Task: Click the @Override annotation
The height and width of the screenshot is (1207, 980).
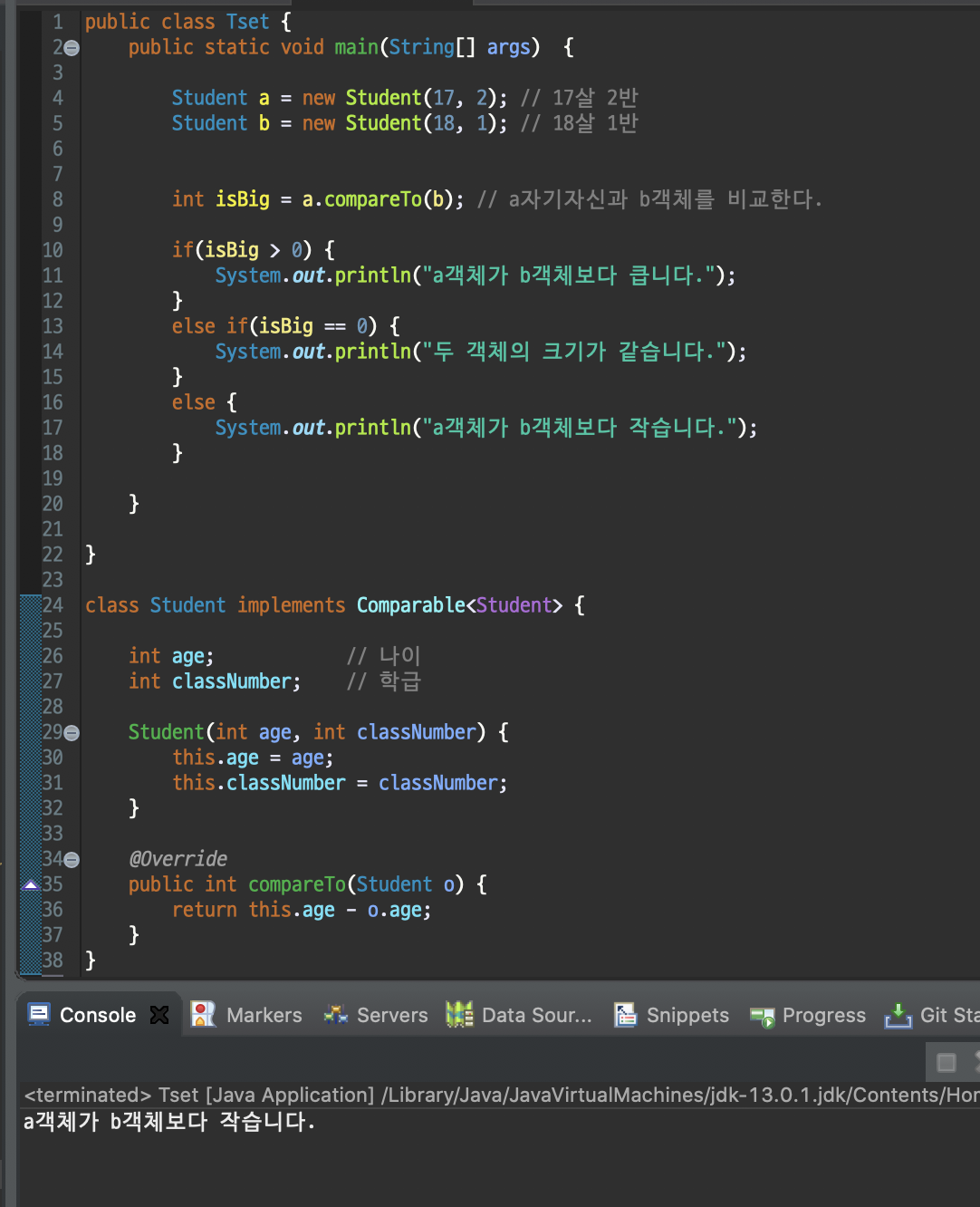Action: [178, 859]
